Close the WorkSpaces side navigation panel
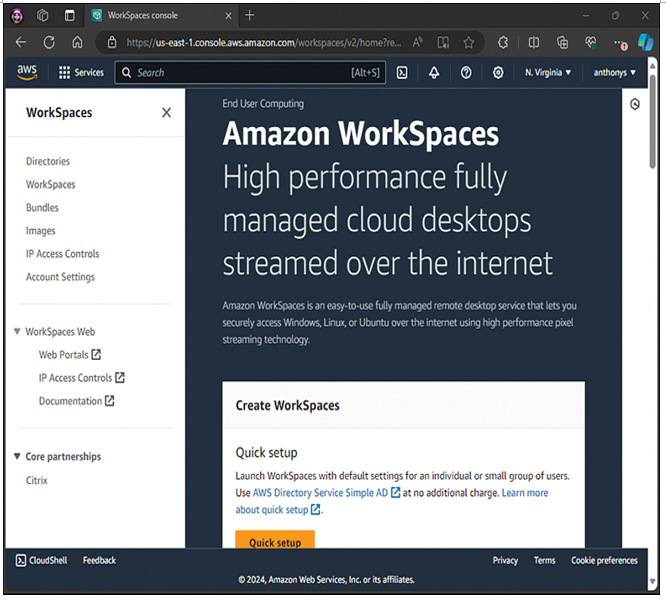Viewport: 666px width, 600px height. coord(166,113)
